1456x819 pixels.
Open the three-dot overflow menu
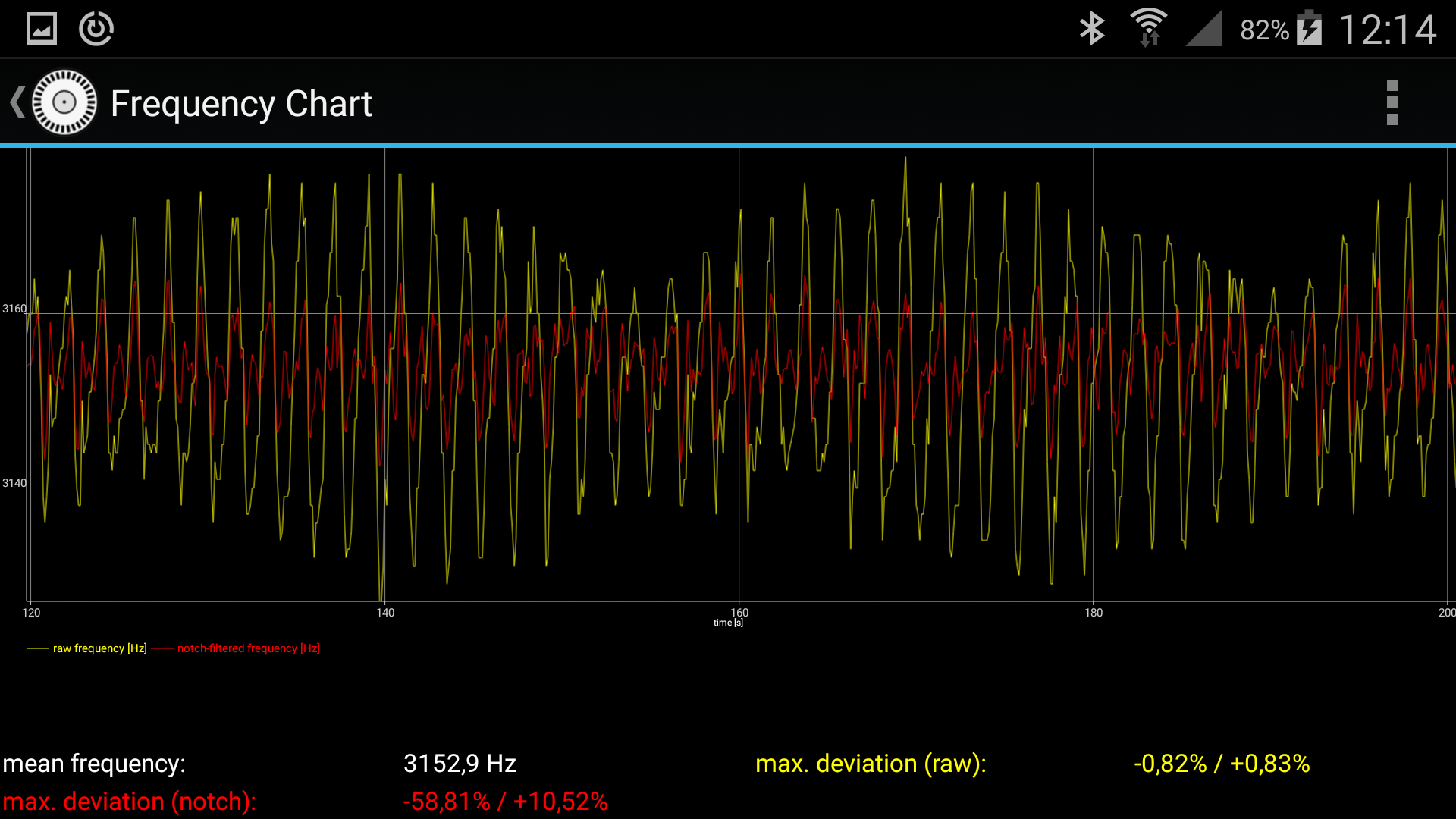1392,102
